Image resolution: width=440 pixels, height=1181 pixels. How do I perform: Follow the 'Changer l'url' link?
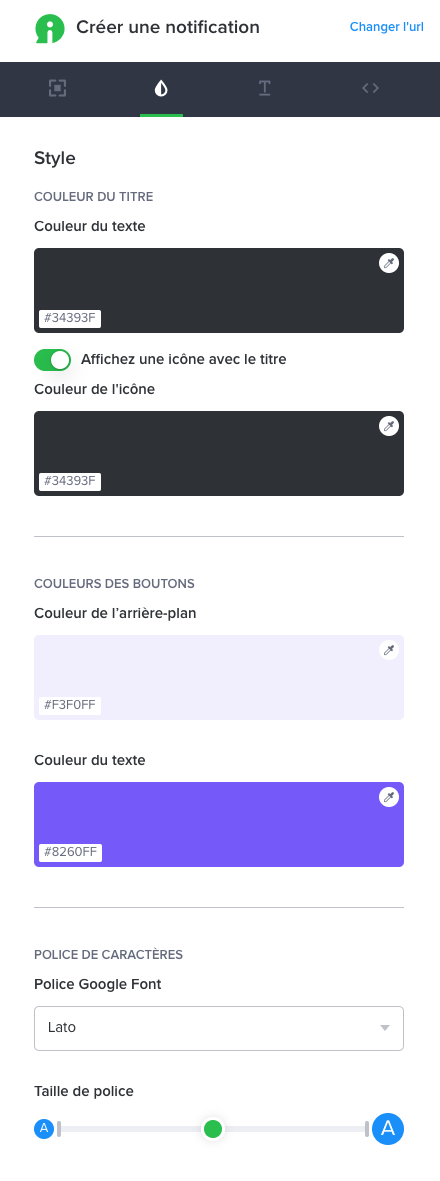(x=387, y=27)
